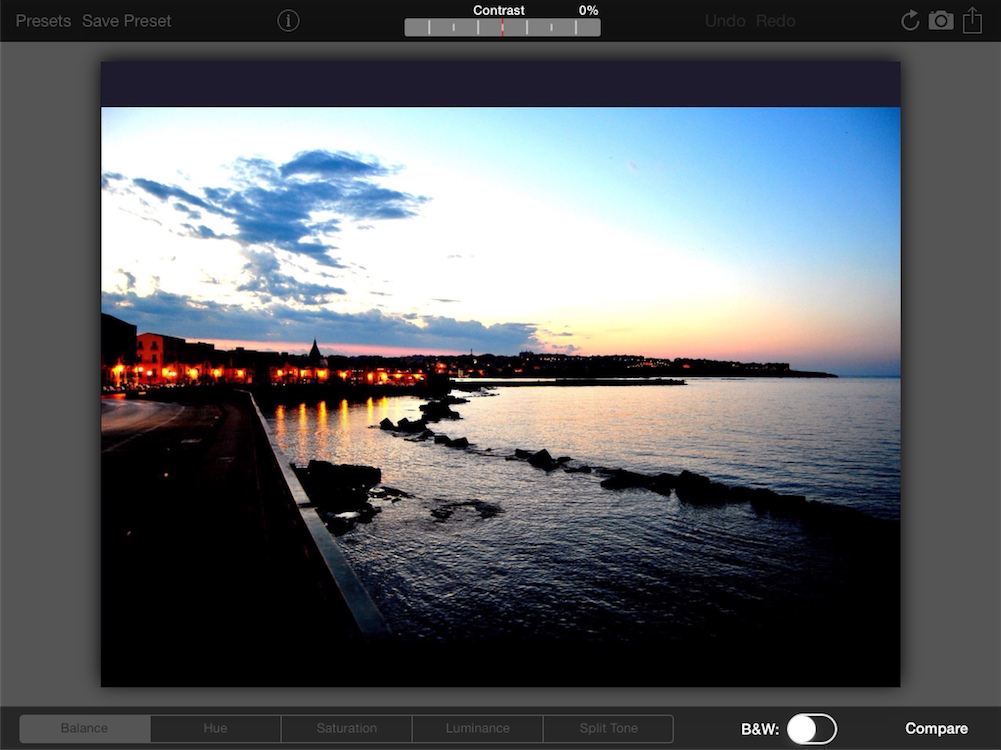Click the 0% contrast value readout

click(x=588, y=10)
